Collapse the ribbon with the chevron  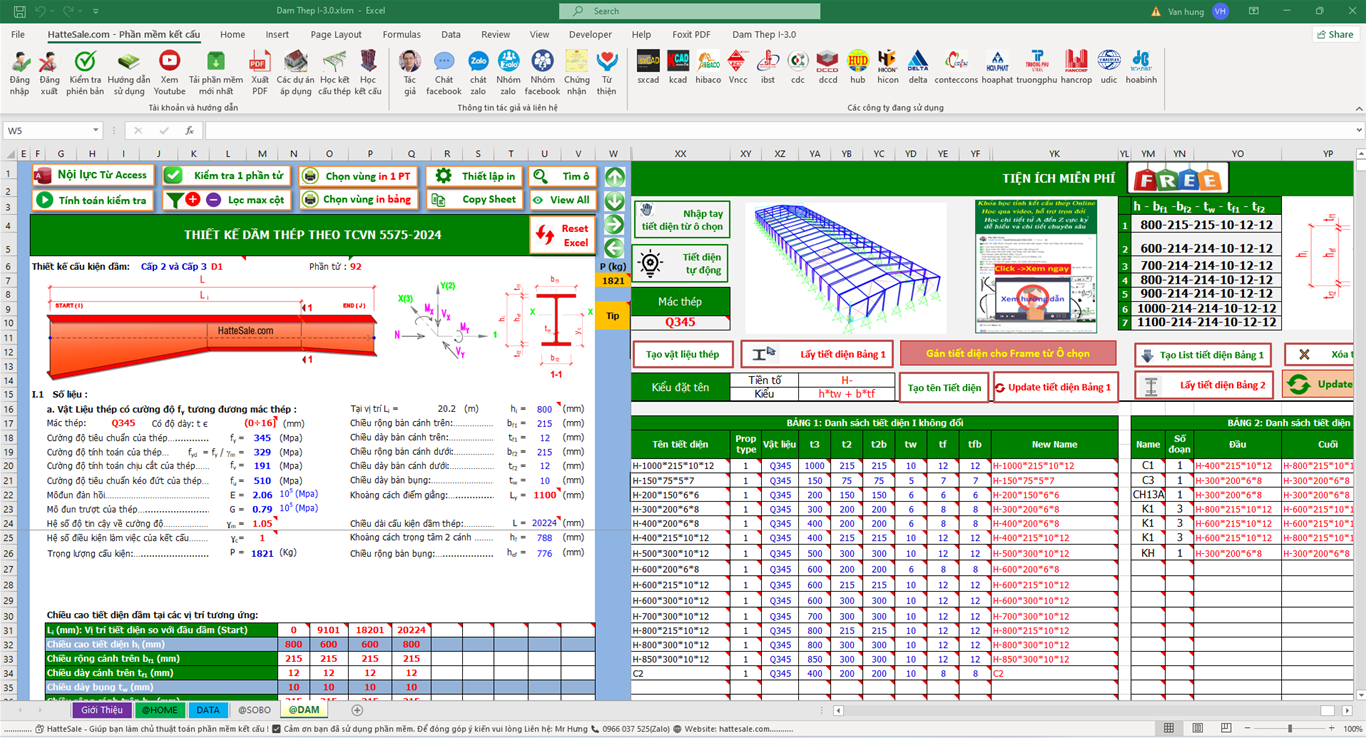click(1357, 108)
